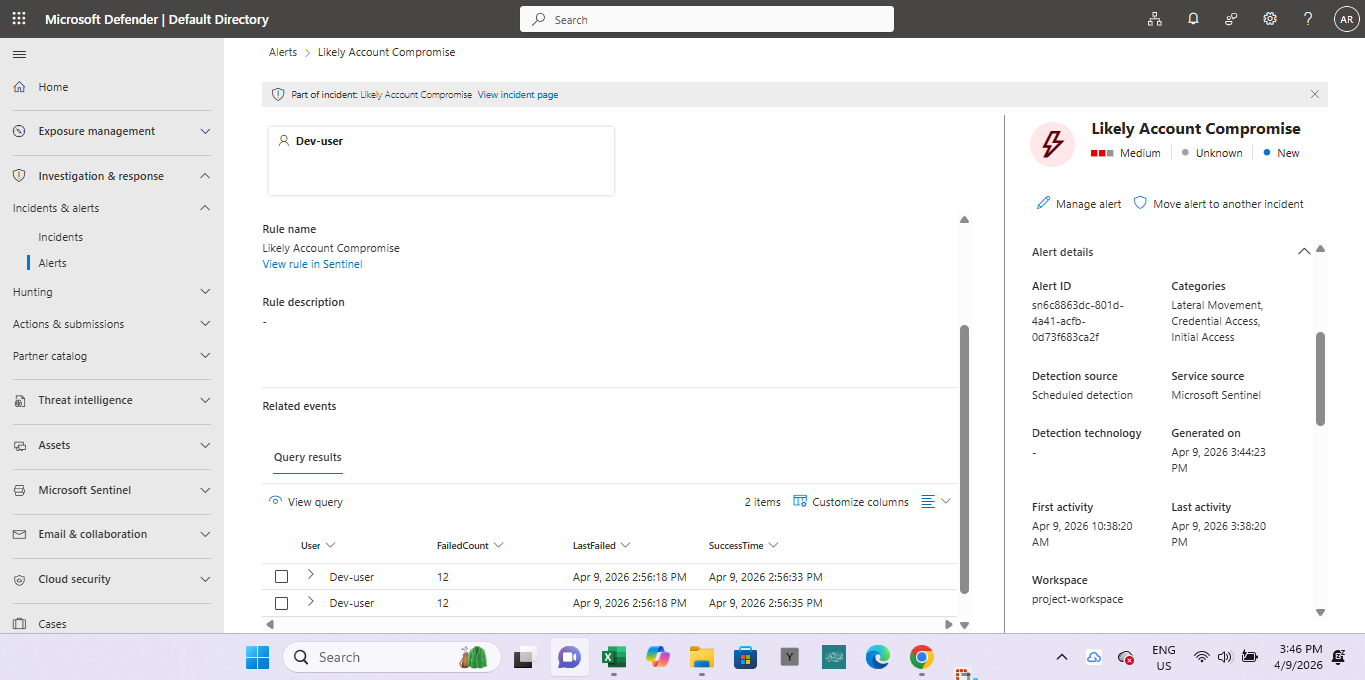Click the Customize columns button

851,501
